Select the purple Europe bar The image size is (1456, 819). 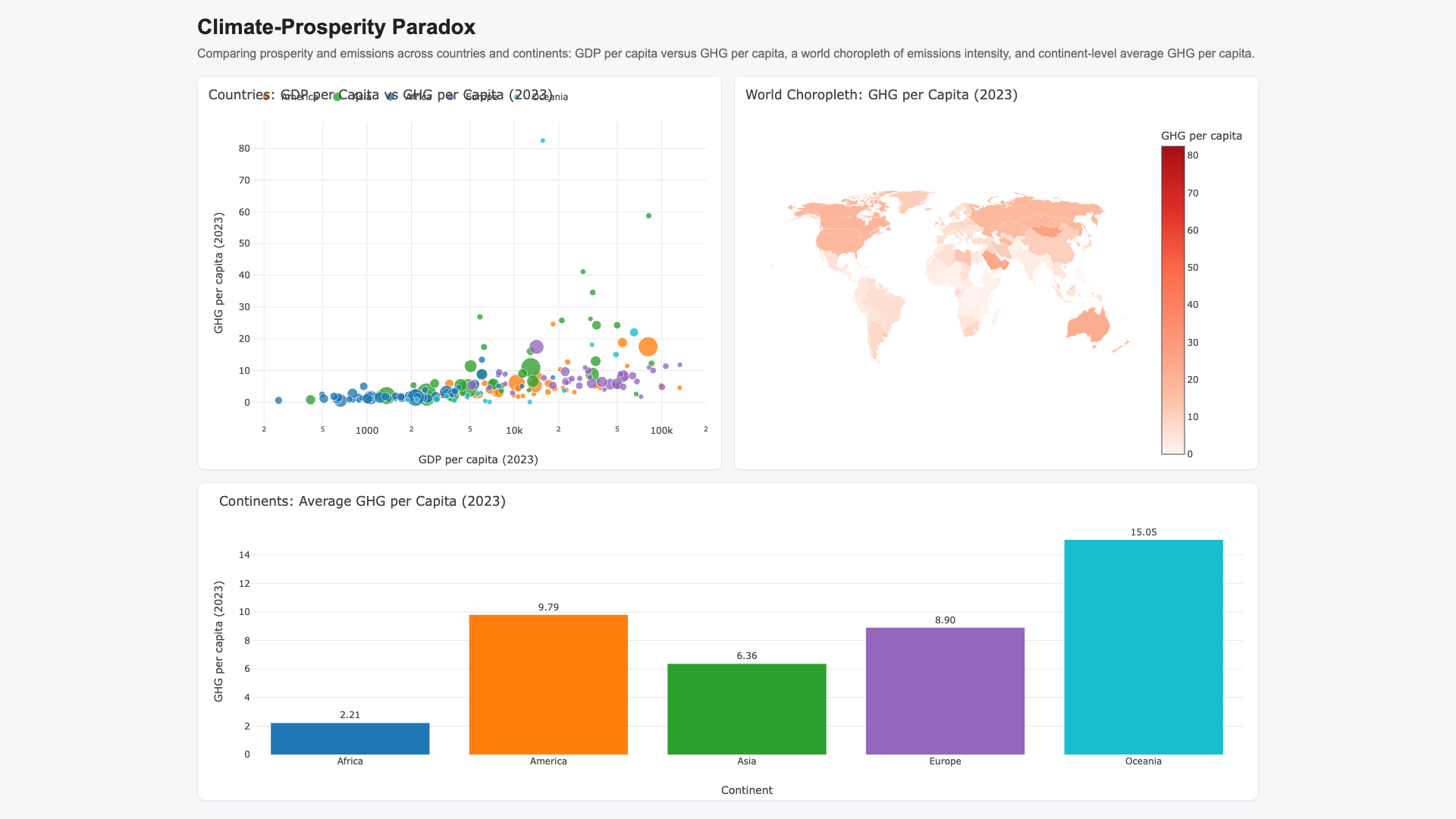pyautogui.click(x=945, y=691)
